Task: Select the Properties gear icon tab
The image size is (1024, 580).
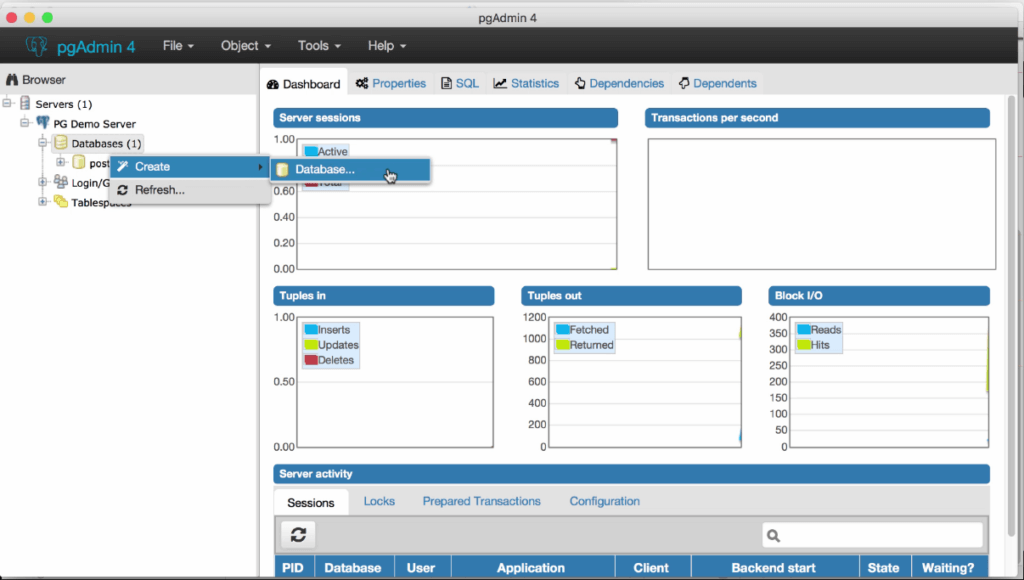Action: 364,83
